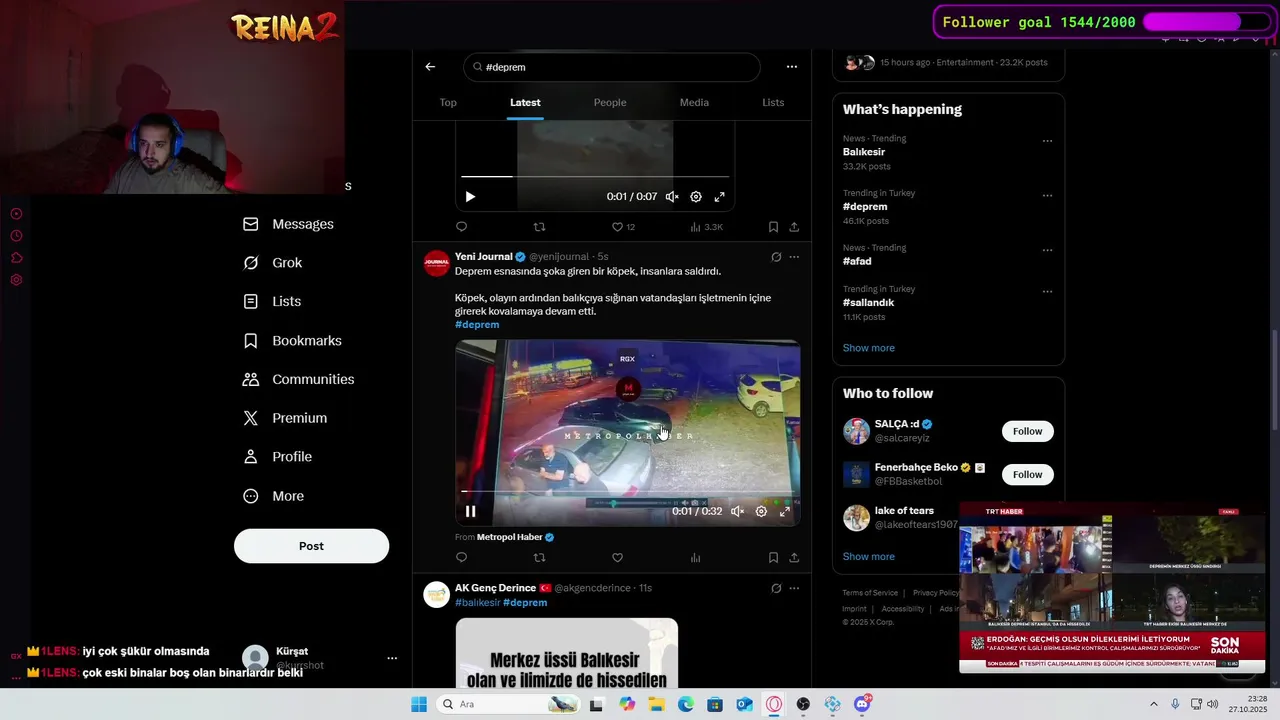Open options for the #sallandık trend
The height and width of the screenshot is (720, 1280).
tap(1047, 292)
